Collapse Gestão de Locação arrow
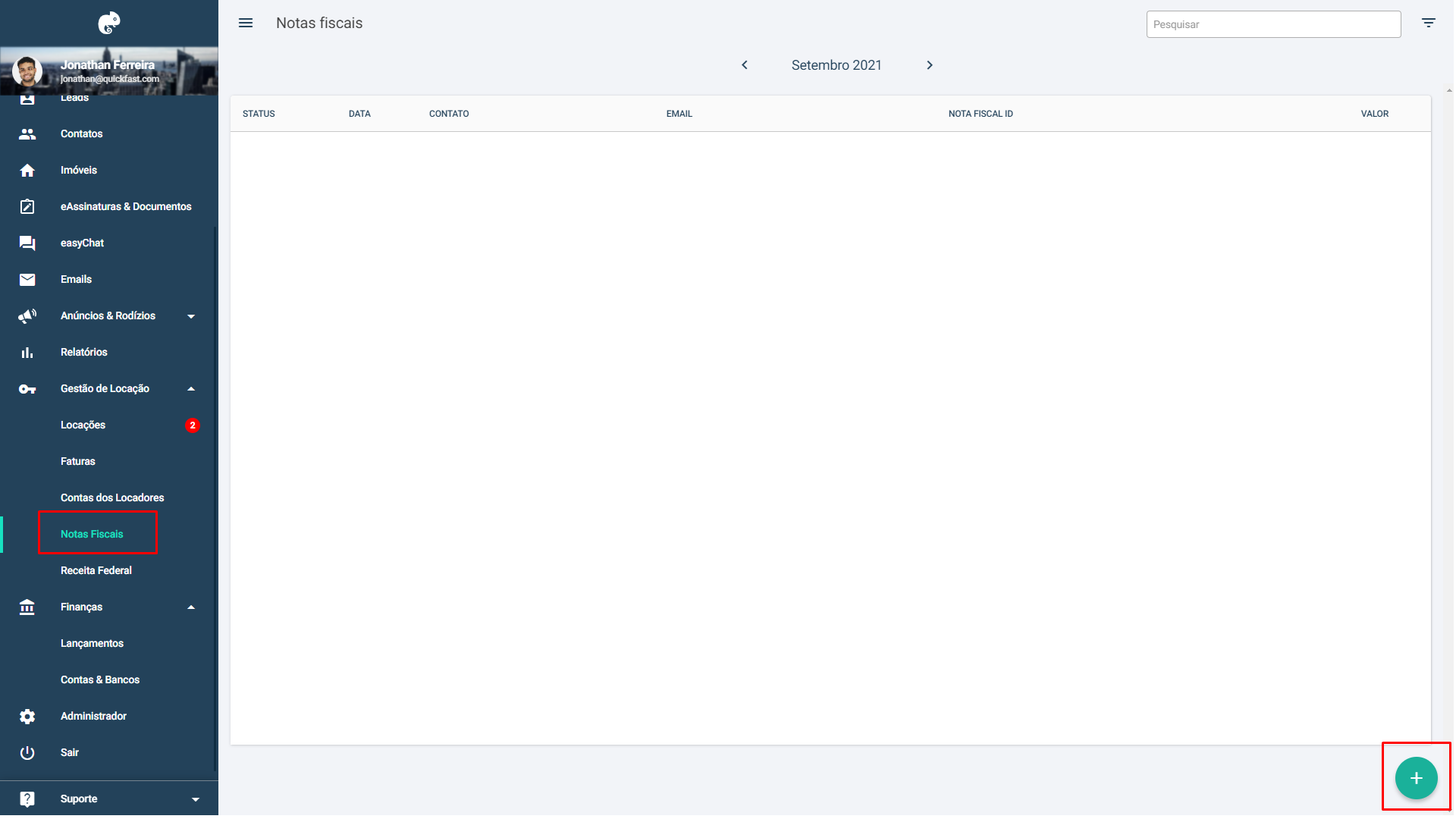The image size is (1456, 819). [191, 389]
